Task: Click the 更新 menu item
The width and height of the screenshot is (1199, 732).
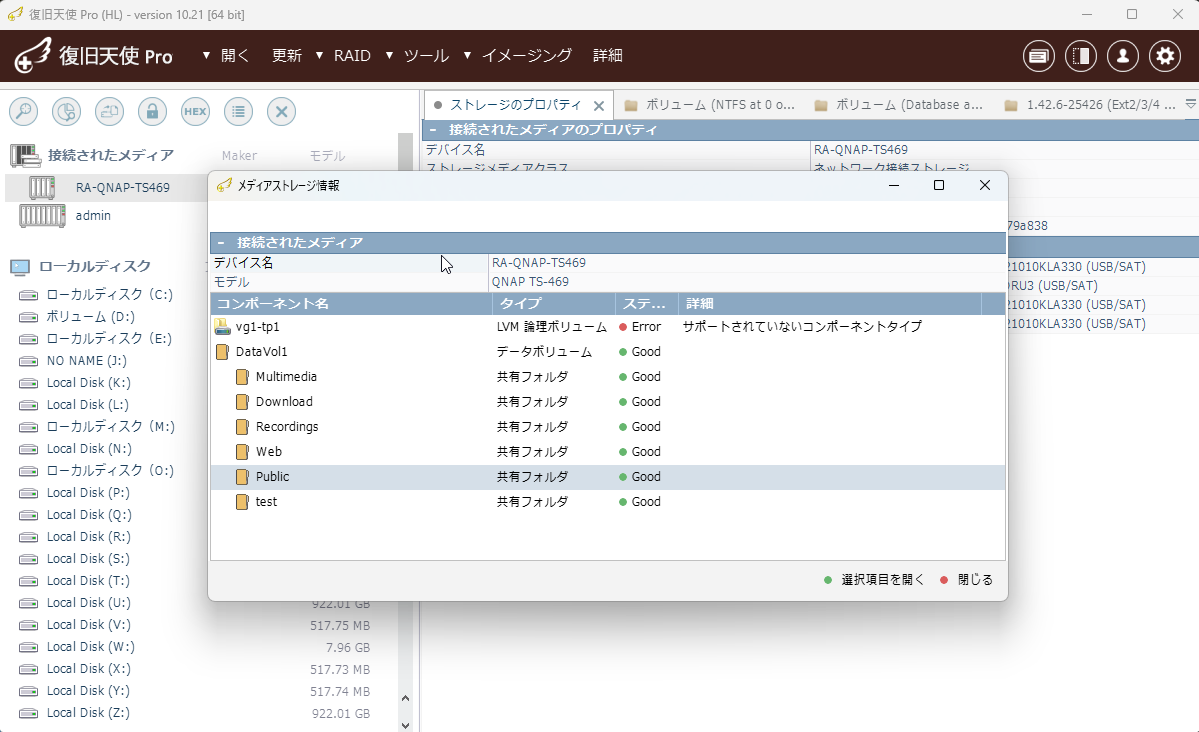Action: click(287, 56)
